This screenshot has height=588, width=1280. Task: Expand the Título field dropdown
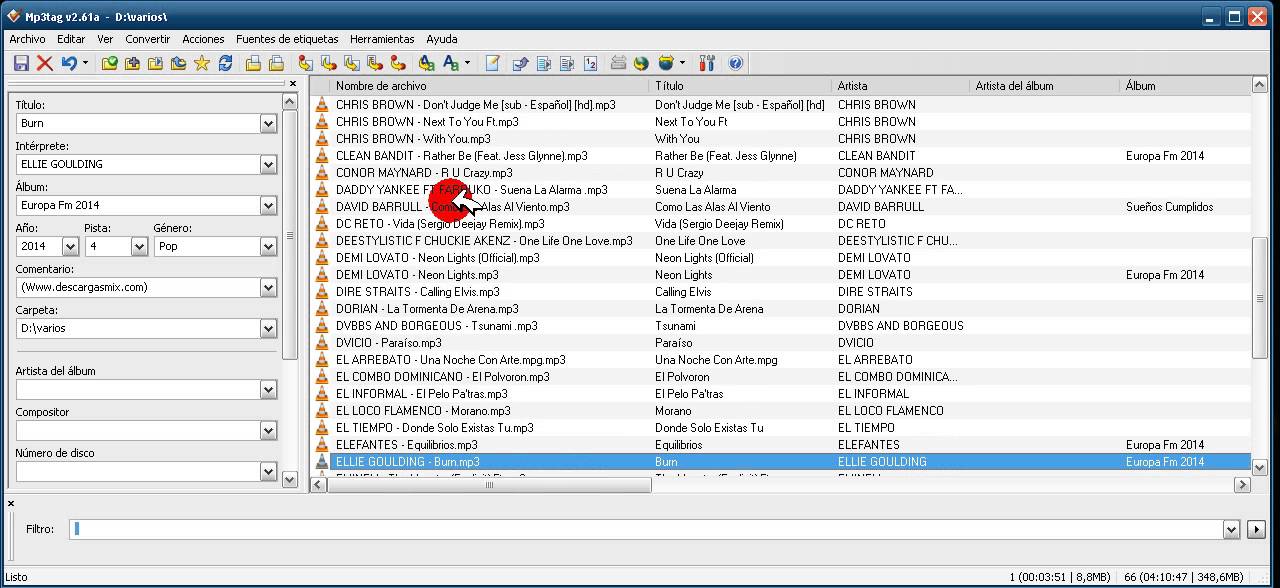click(268, 123)
